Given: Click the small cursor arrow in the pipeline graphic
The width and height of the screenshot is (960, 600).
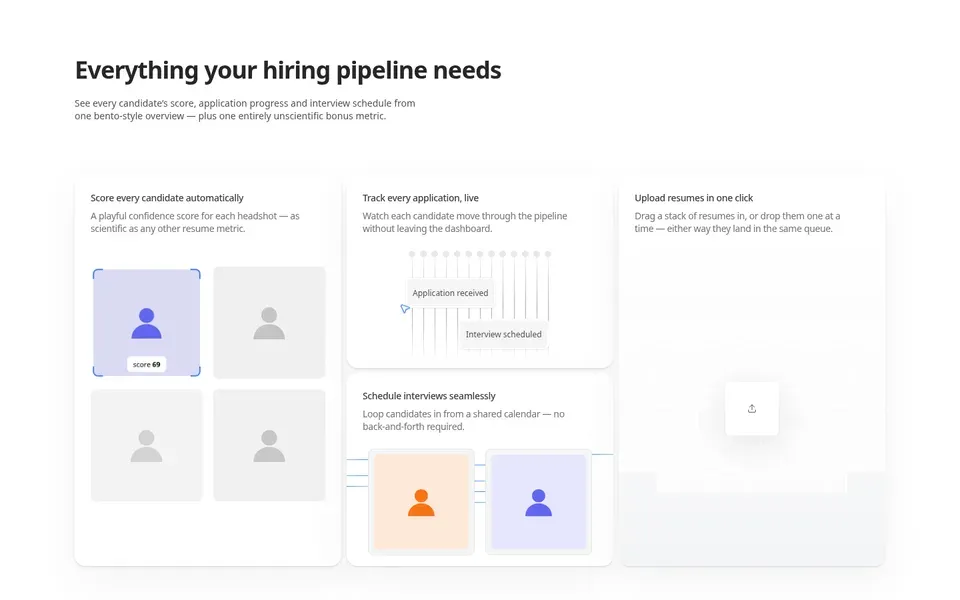Looking at the screenshot, I should (405, 309).
